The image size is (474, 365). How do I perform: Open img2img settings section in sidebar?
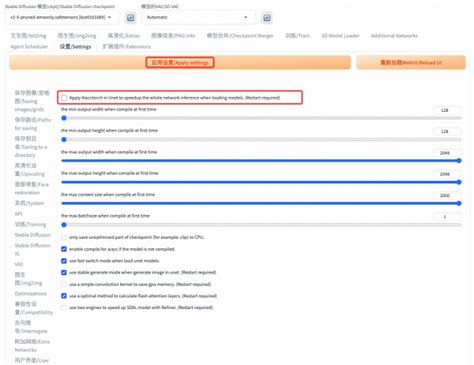tap(28, 279)
